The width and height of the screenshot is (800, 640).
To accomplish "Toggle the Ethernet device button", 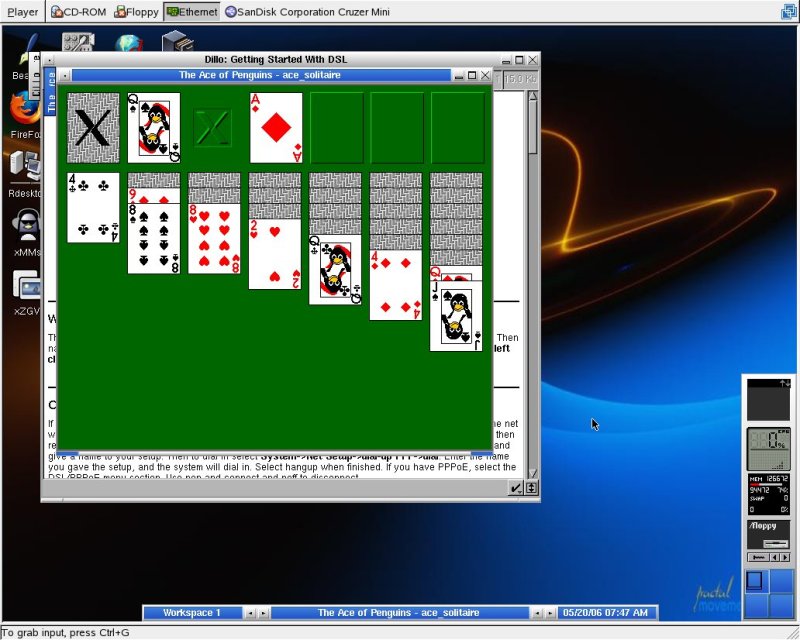I will (x=191, y=12).
